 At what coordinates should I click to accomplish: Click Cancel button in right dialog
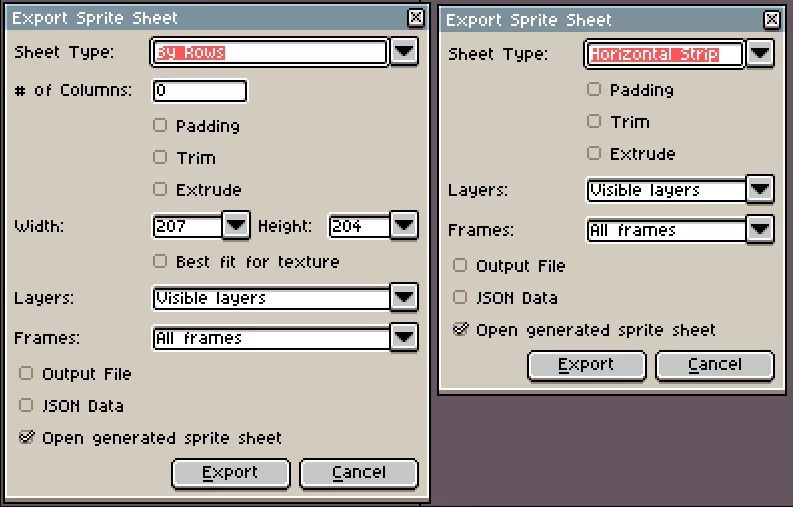(715, 365)
